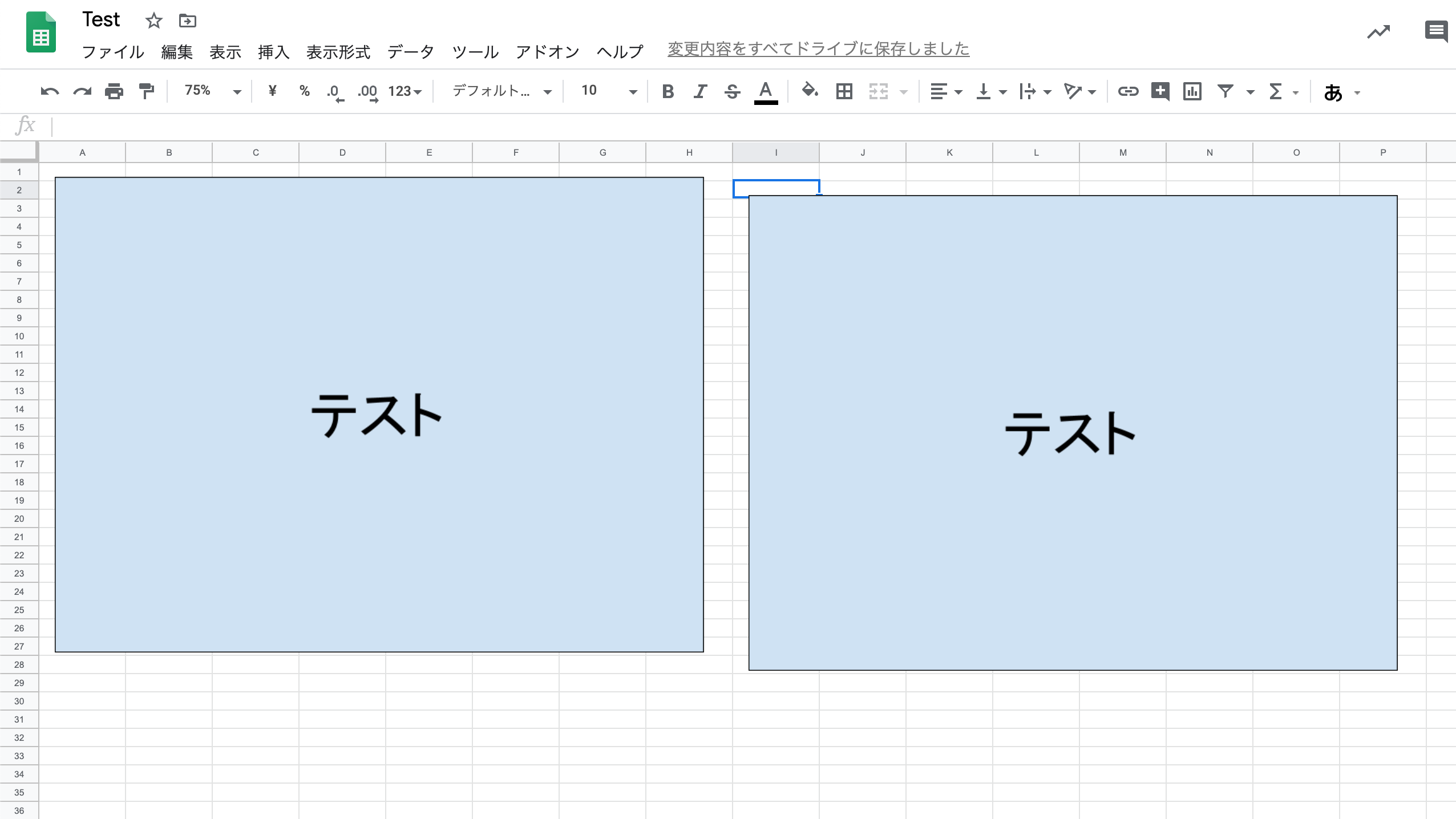Open the データ menu

coord(410,52)
